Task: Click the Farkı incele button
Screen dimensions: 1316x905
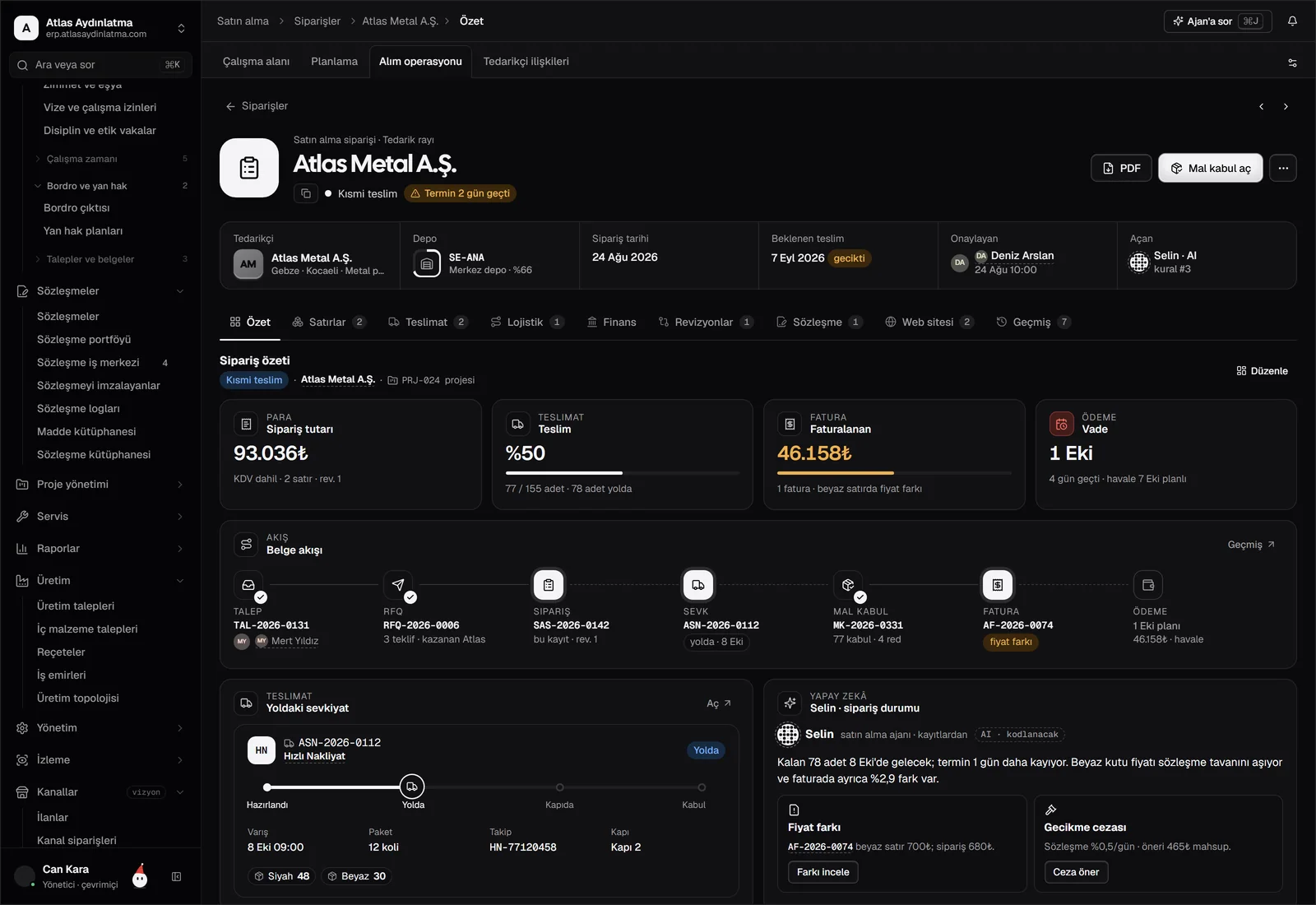Action: point(822,872)
